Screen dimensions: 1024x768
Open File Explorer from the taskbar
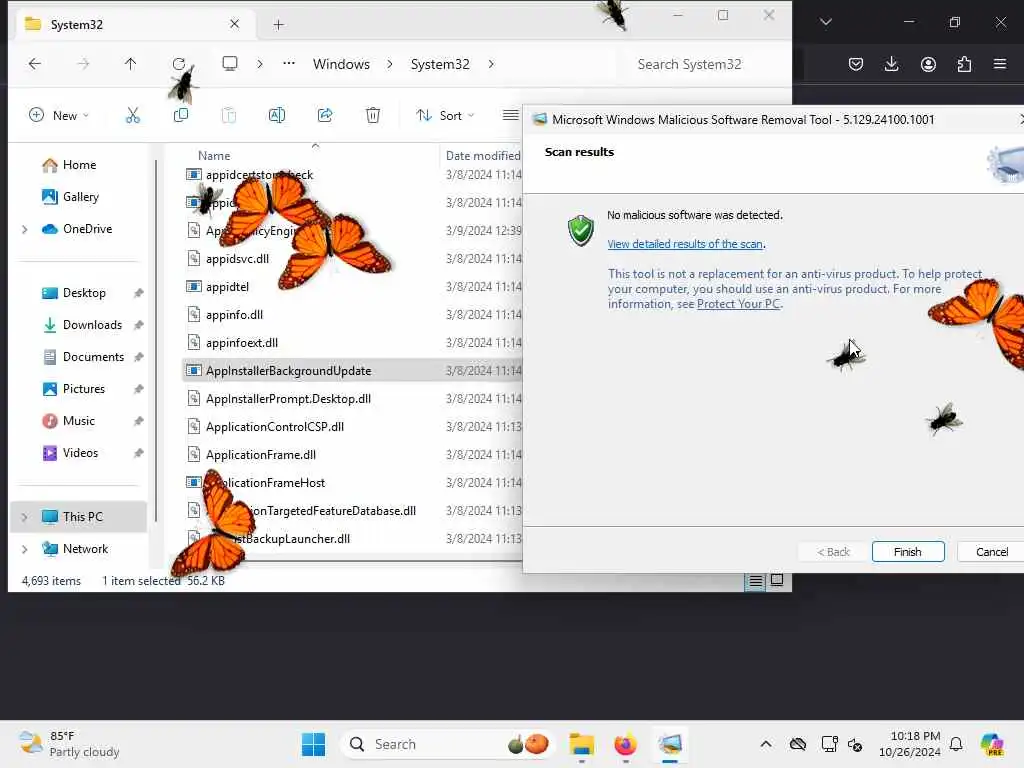581,744
